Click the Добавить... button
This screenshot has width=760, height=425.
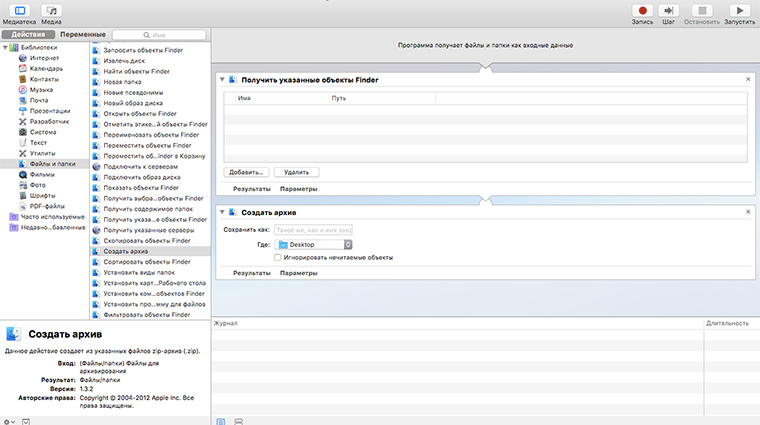point(245,172)
